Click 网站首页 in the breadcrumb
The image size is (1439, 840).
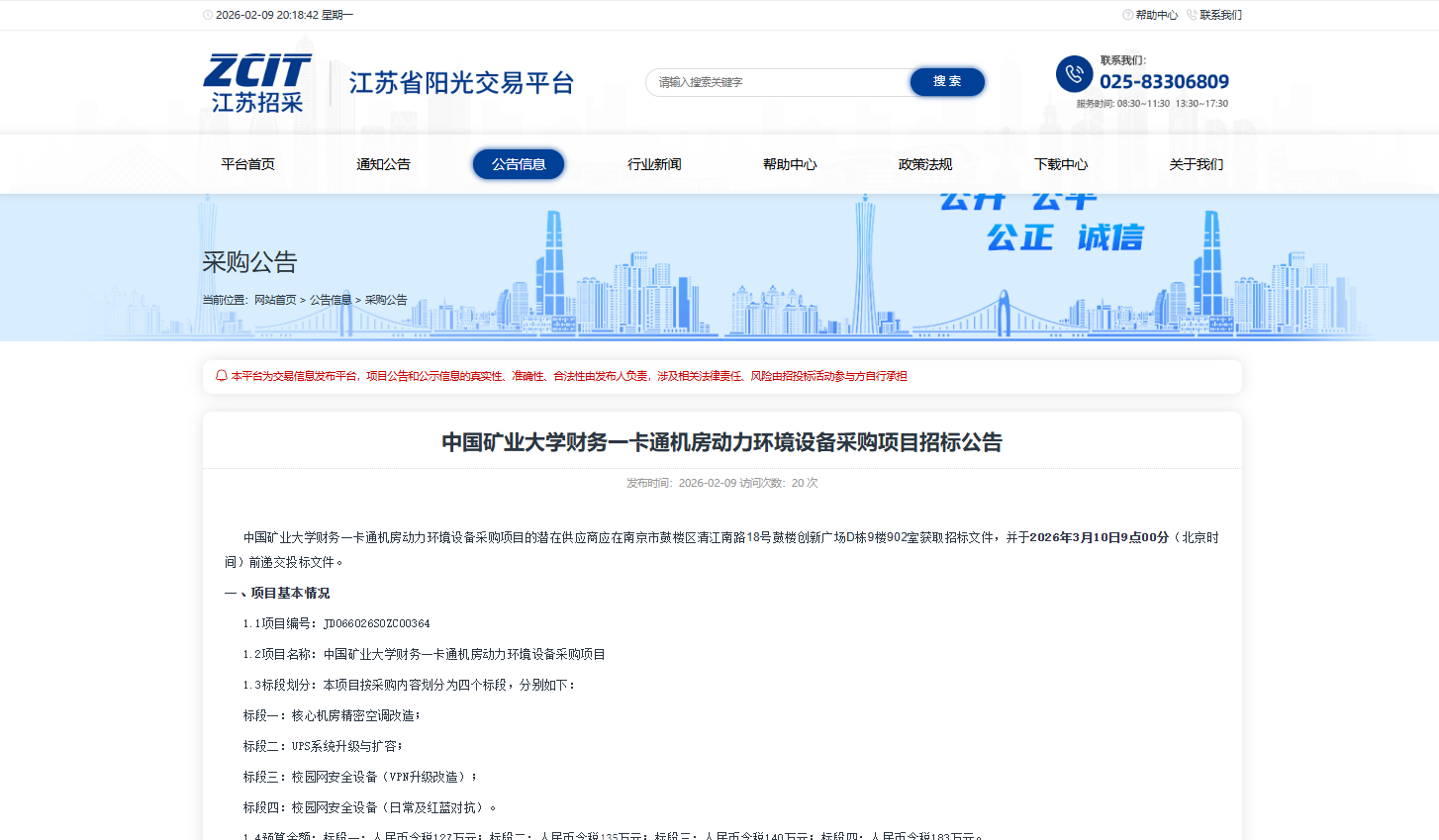[x=275, y=300]
